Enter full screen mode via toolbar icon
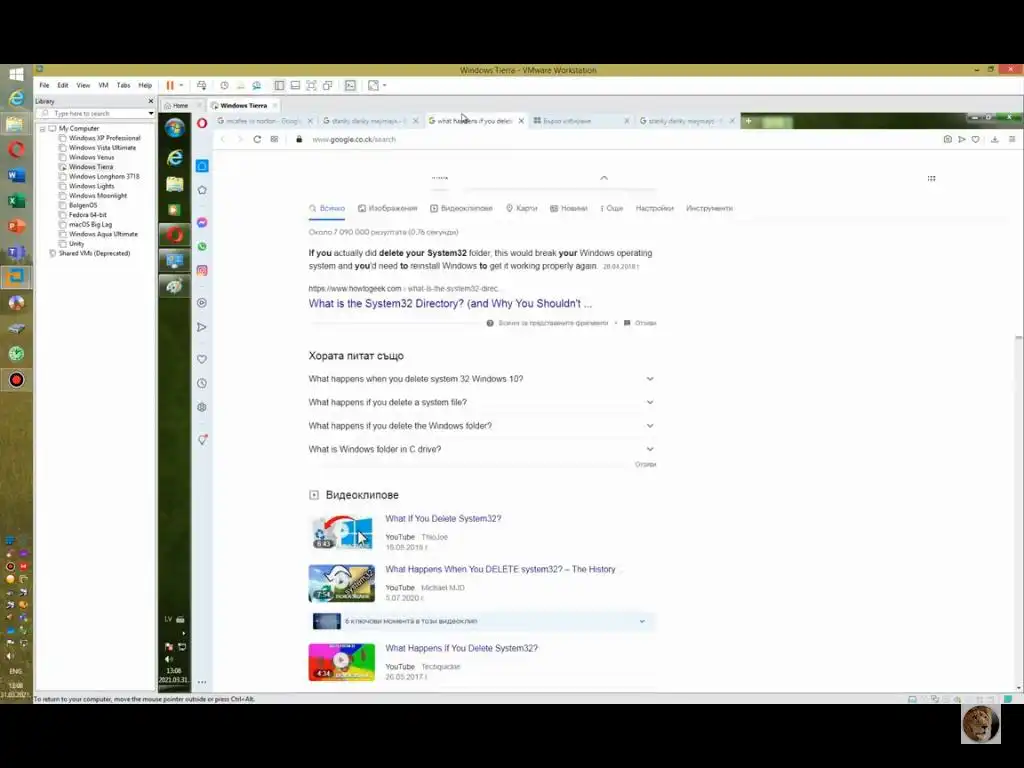The height and width of the screenshot is (768, 1024). pos(312,86)
